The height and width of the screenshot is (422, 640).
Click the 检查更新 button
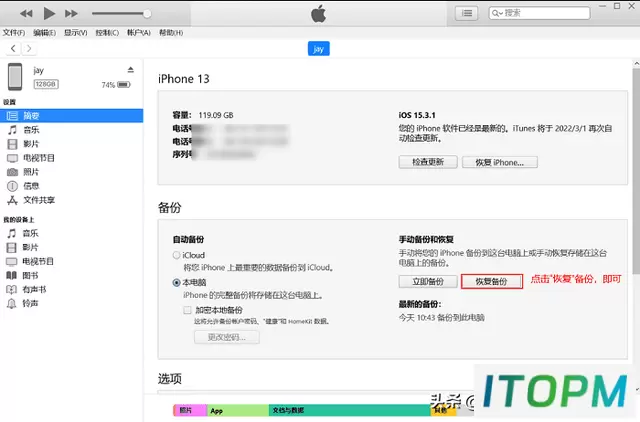428,162
